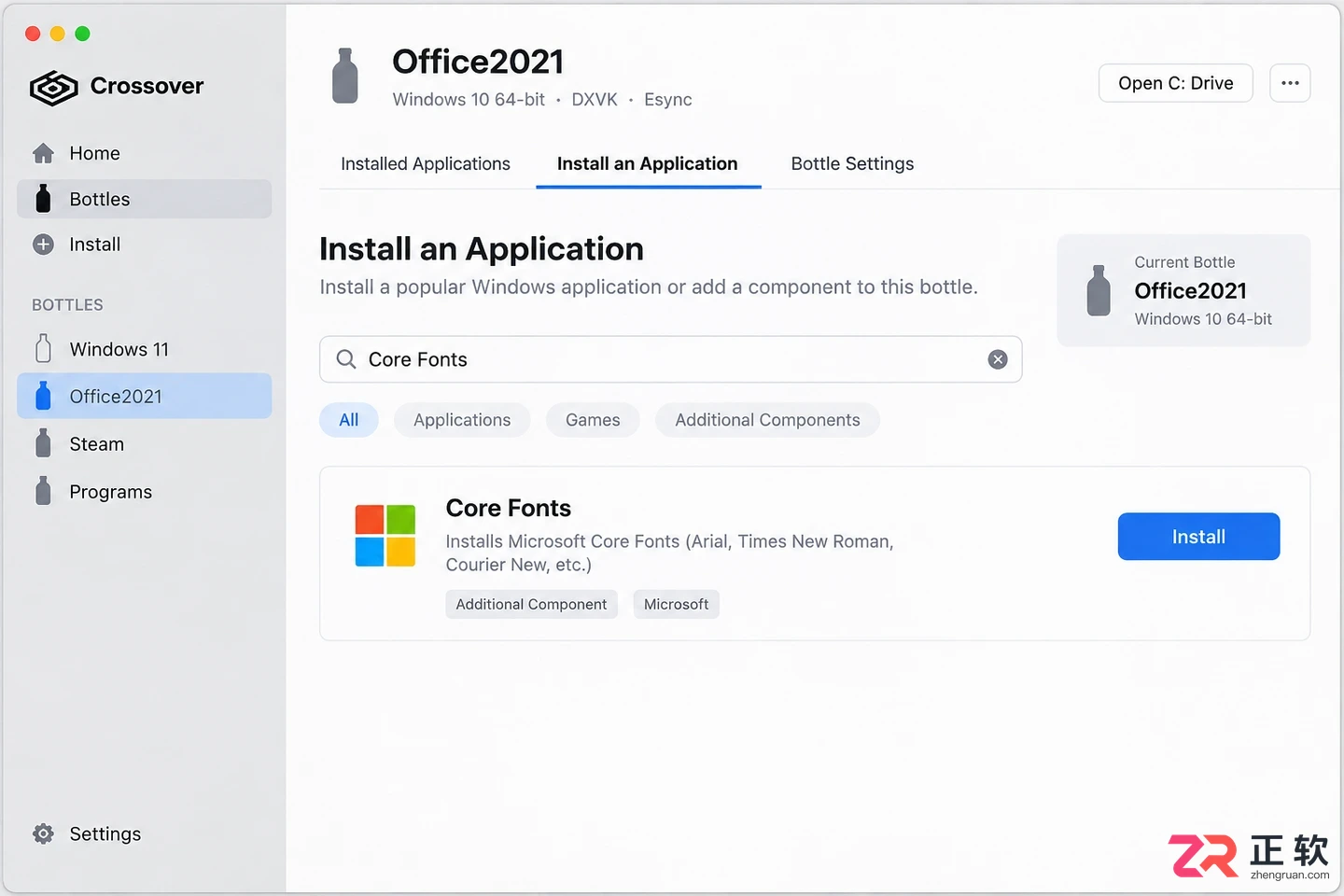Switch to Installed Applications tab
This screenshot has width=1344, height=896.
pyautogui.click(x=426, y=163)
